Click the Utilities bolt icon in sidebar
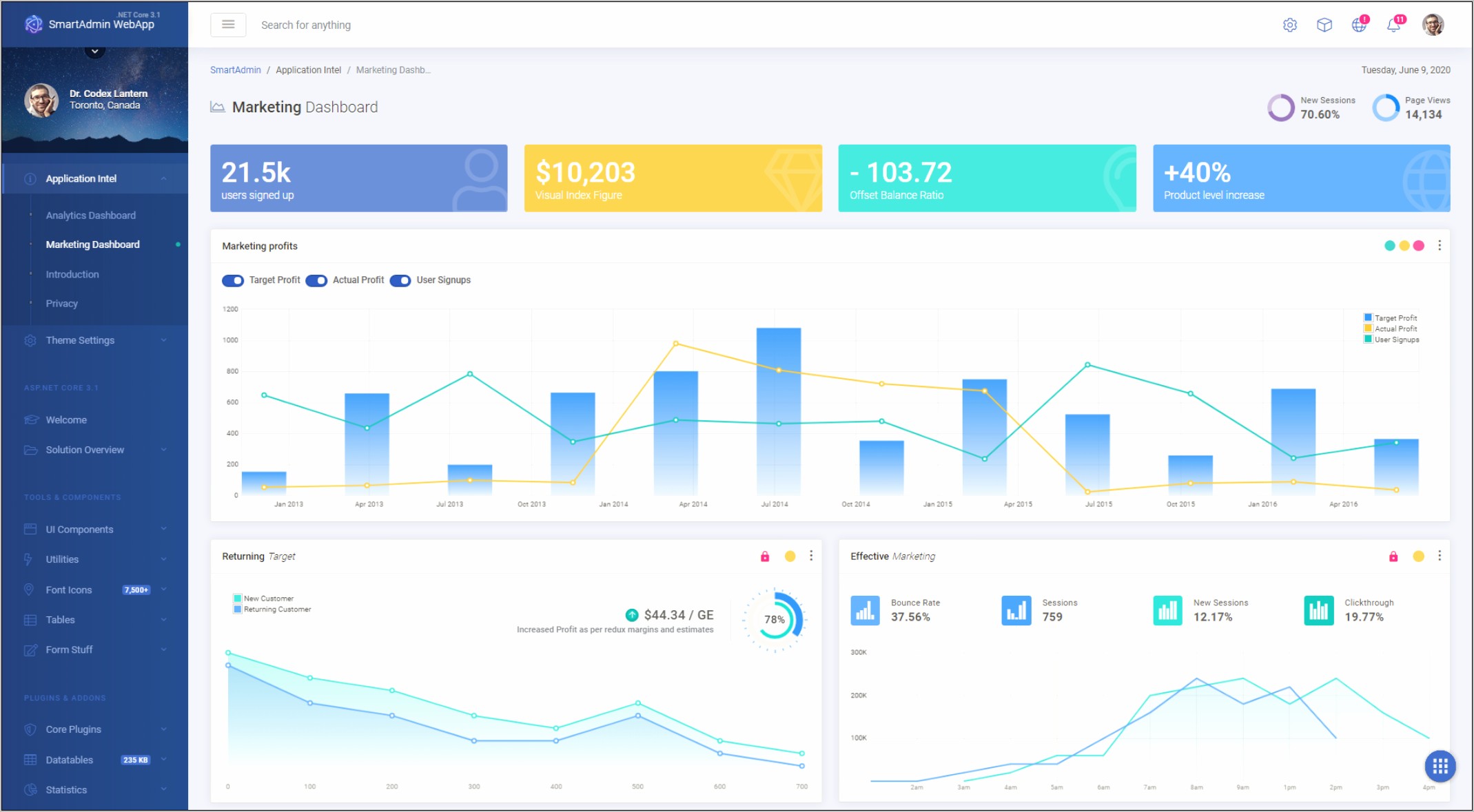Viewport: 1474px width, 812px height. tap(28, 559)
